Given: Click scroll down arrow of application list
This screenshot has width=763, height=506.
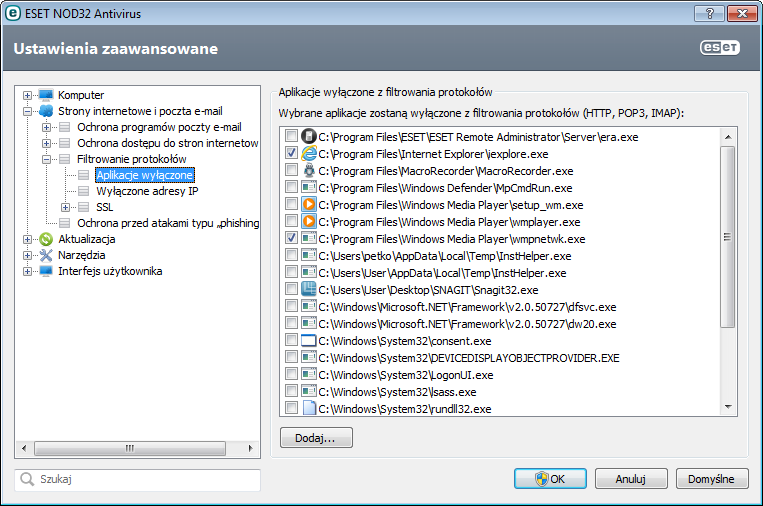Looking at the screenshot, I should pos(728,407).
